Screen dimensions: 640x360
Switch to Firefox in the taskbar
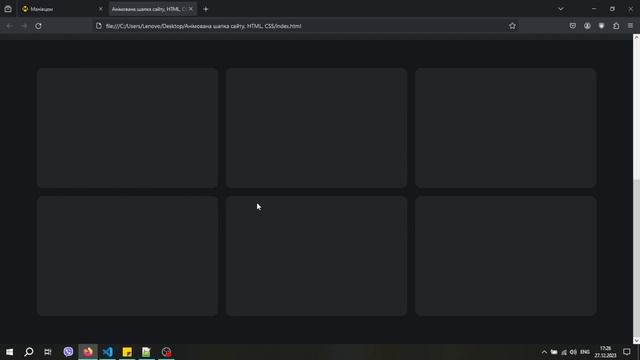pyautogui.click(x=88, y=351)
